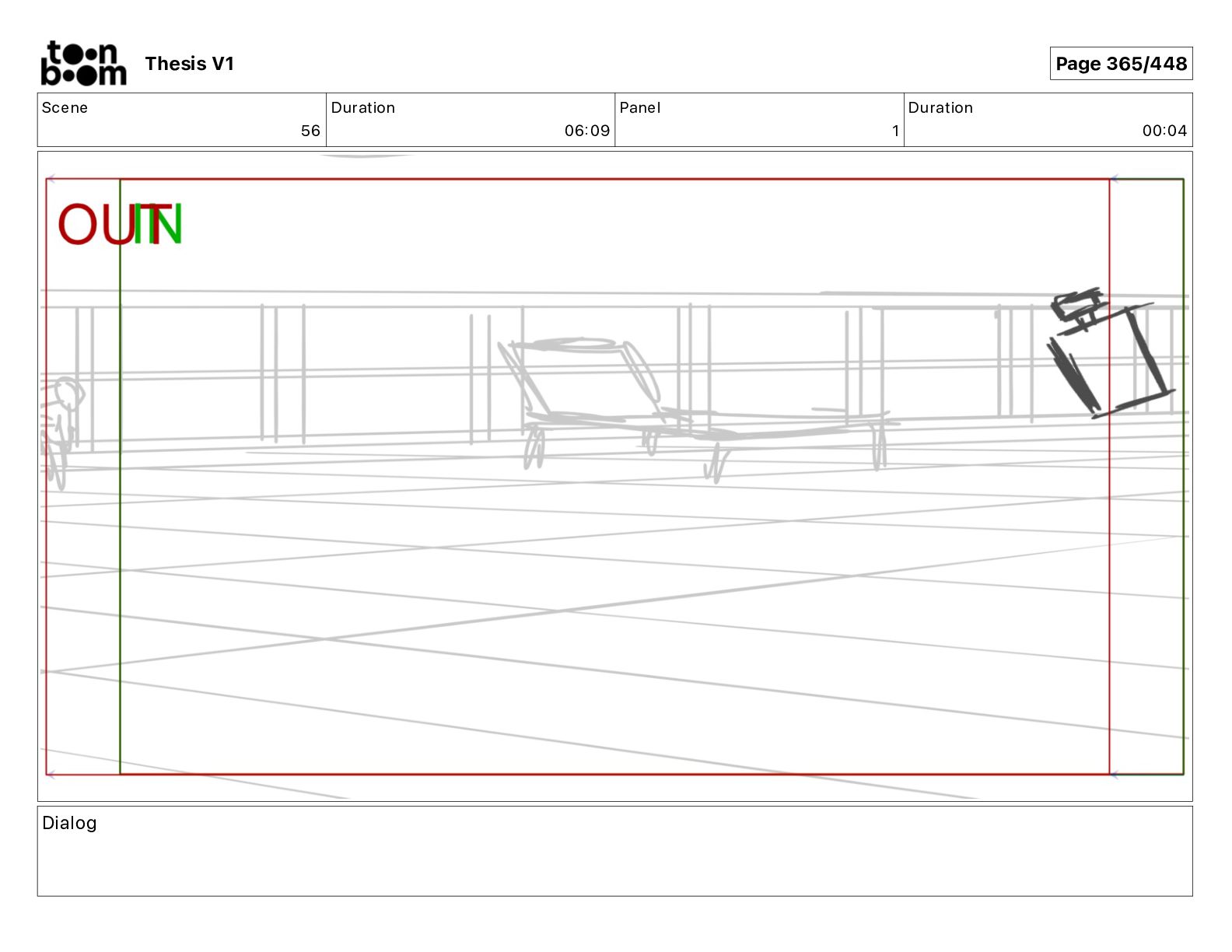Click the Panel label
The width and height of the screenshot is (1232, 952).
click(640, 107)
